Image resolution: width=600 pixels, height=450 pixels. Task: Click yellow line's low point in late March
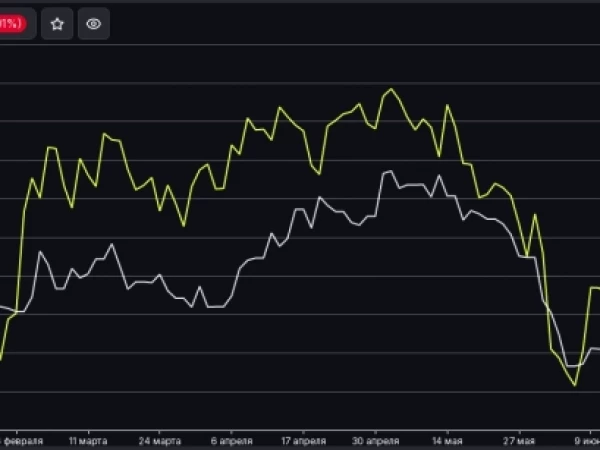point(184,226)
